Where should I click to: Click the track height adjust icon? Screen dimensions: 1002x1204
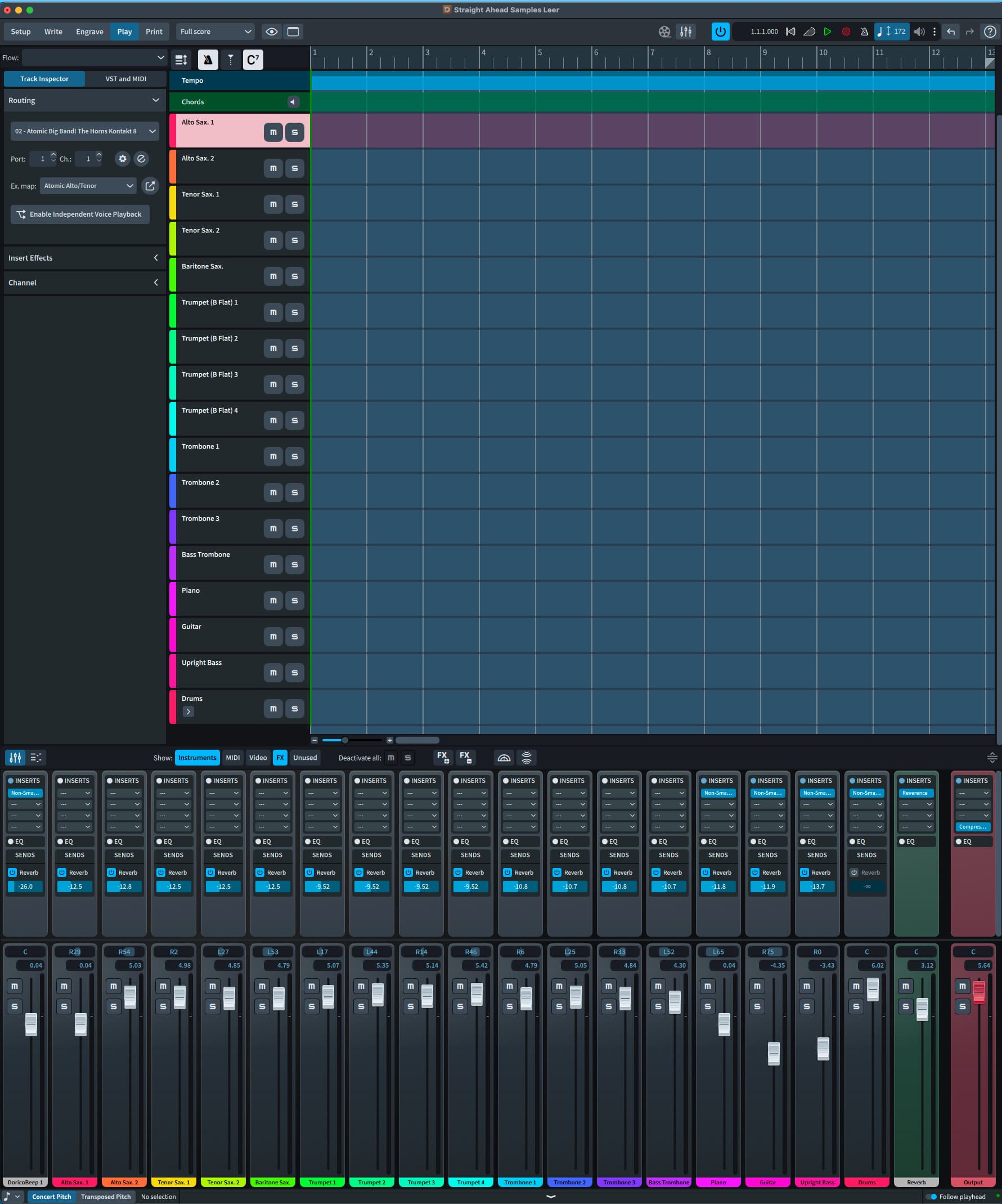coord(181,60)
